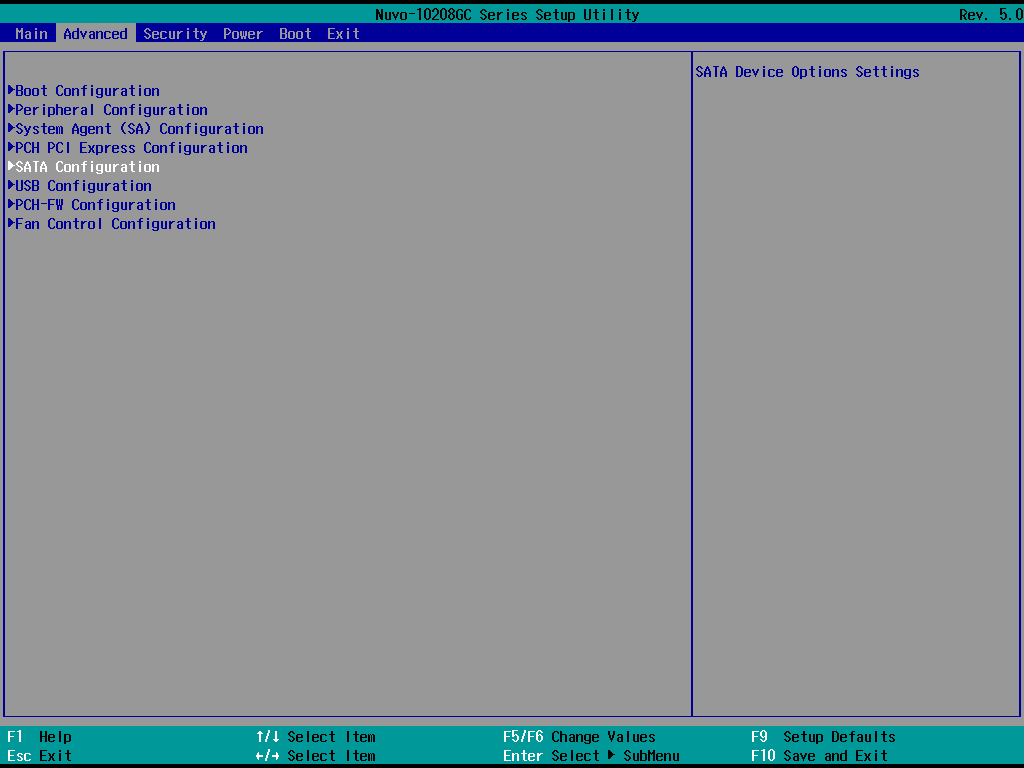Select PCH-FW Configuration item
Viewport: 1024px width, 768px height.
[x=95, y=205]
